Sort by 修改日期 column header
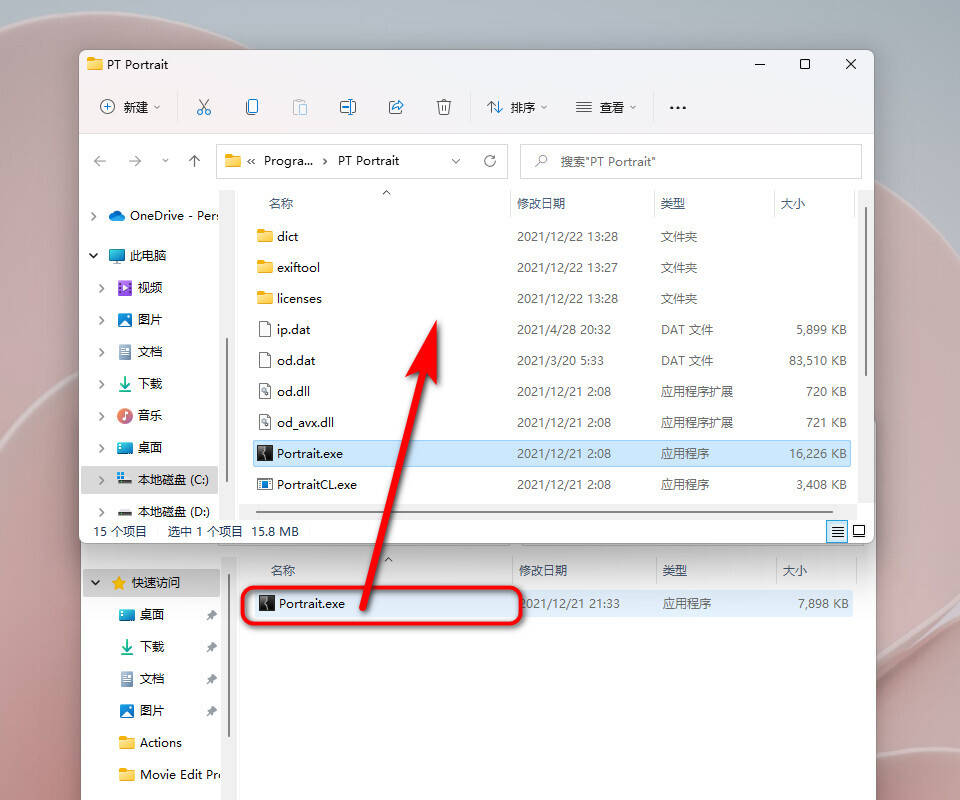This screenshot has width=960, height=800. [541, 203]
